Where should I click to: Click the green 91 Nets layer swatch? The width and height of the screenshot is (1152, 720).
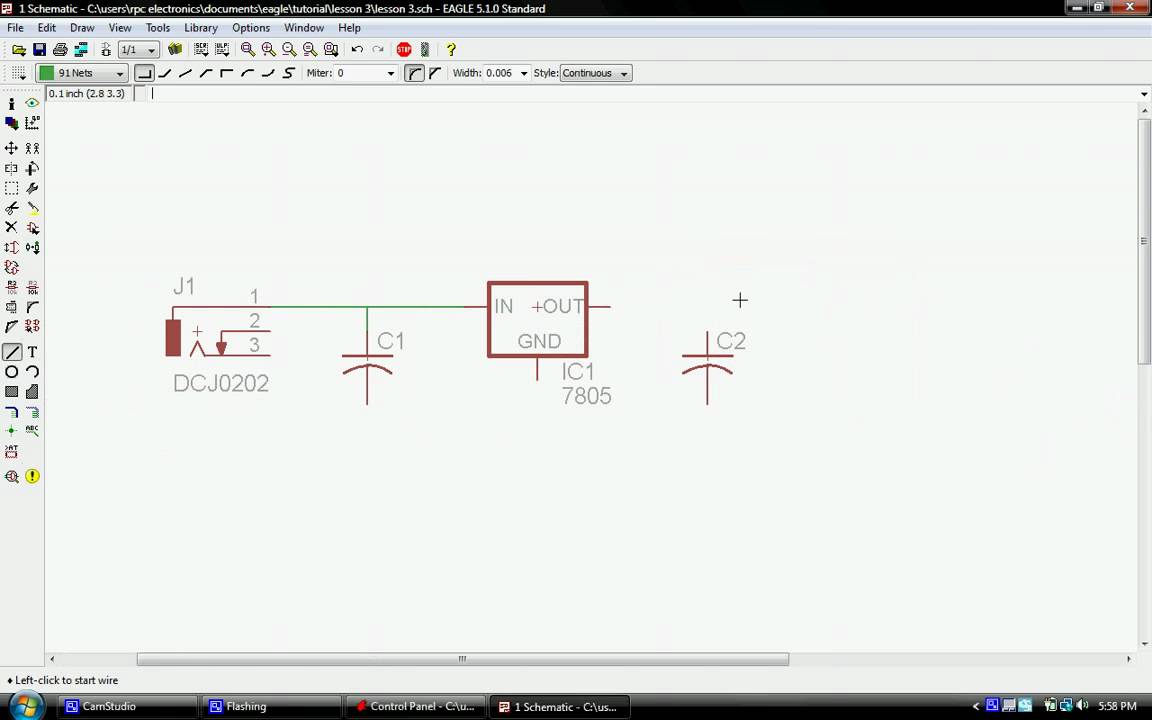click(46, 72)
